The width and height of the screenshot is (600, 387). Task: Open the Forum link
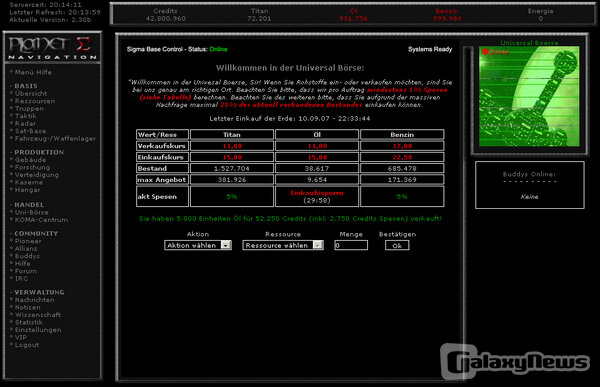[x=26, y=271]
